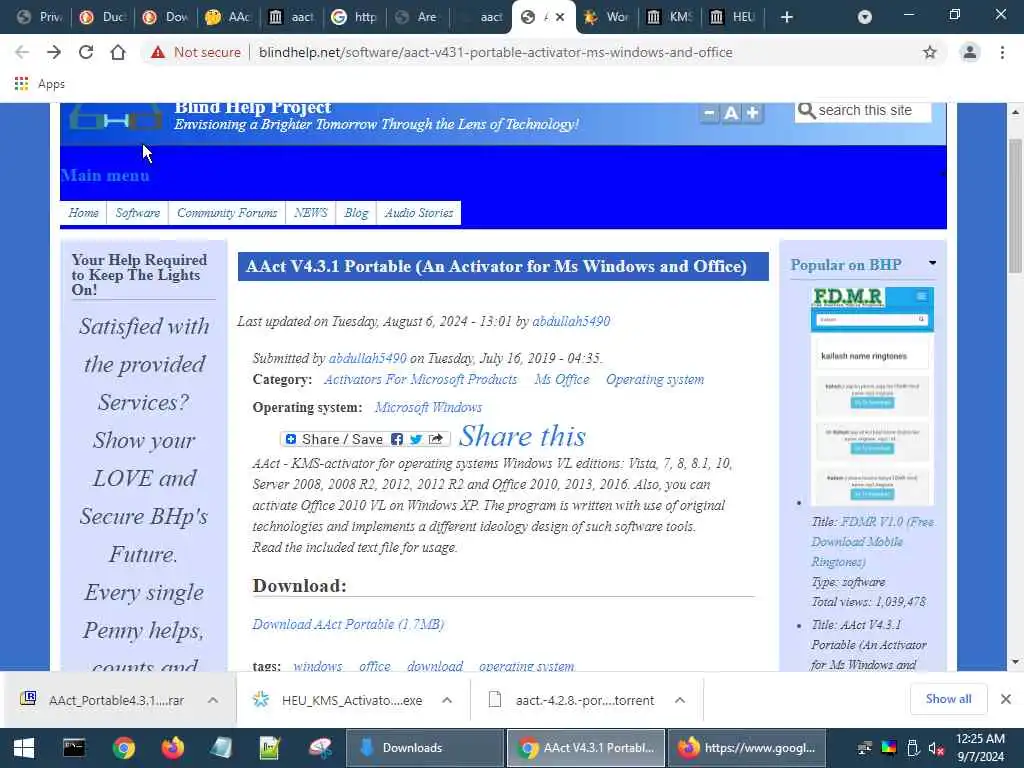Viewport: 1024px width, 768px height.
Task: Open the Home menu item
Action: [x=84, y=213]
